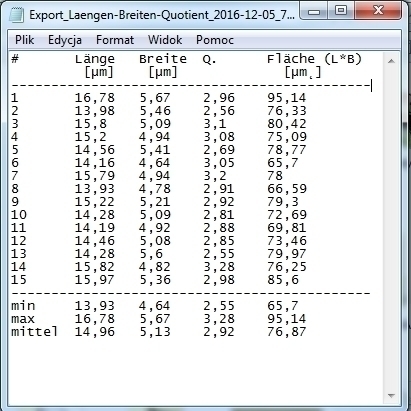Screen dimensions: 411x411
Task: Click the vertical scrollbar track
Action: pyautogui.click(x=391, y=229)
